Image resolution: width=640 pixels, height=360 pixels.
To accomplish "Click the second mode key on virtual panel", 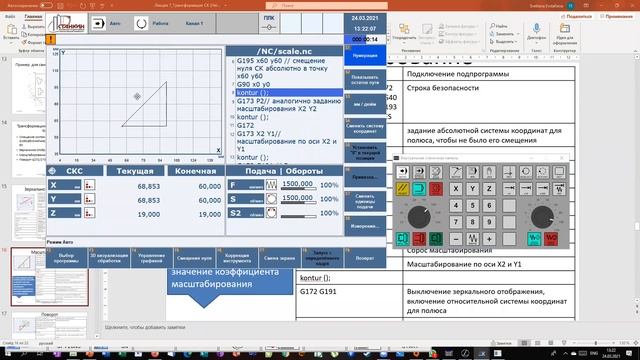I will pos(419,172).
